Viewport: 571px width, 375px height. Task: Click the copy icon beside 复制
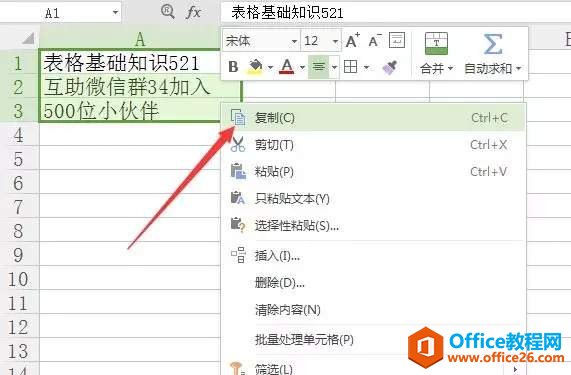[x=238, y=117]
